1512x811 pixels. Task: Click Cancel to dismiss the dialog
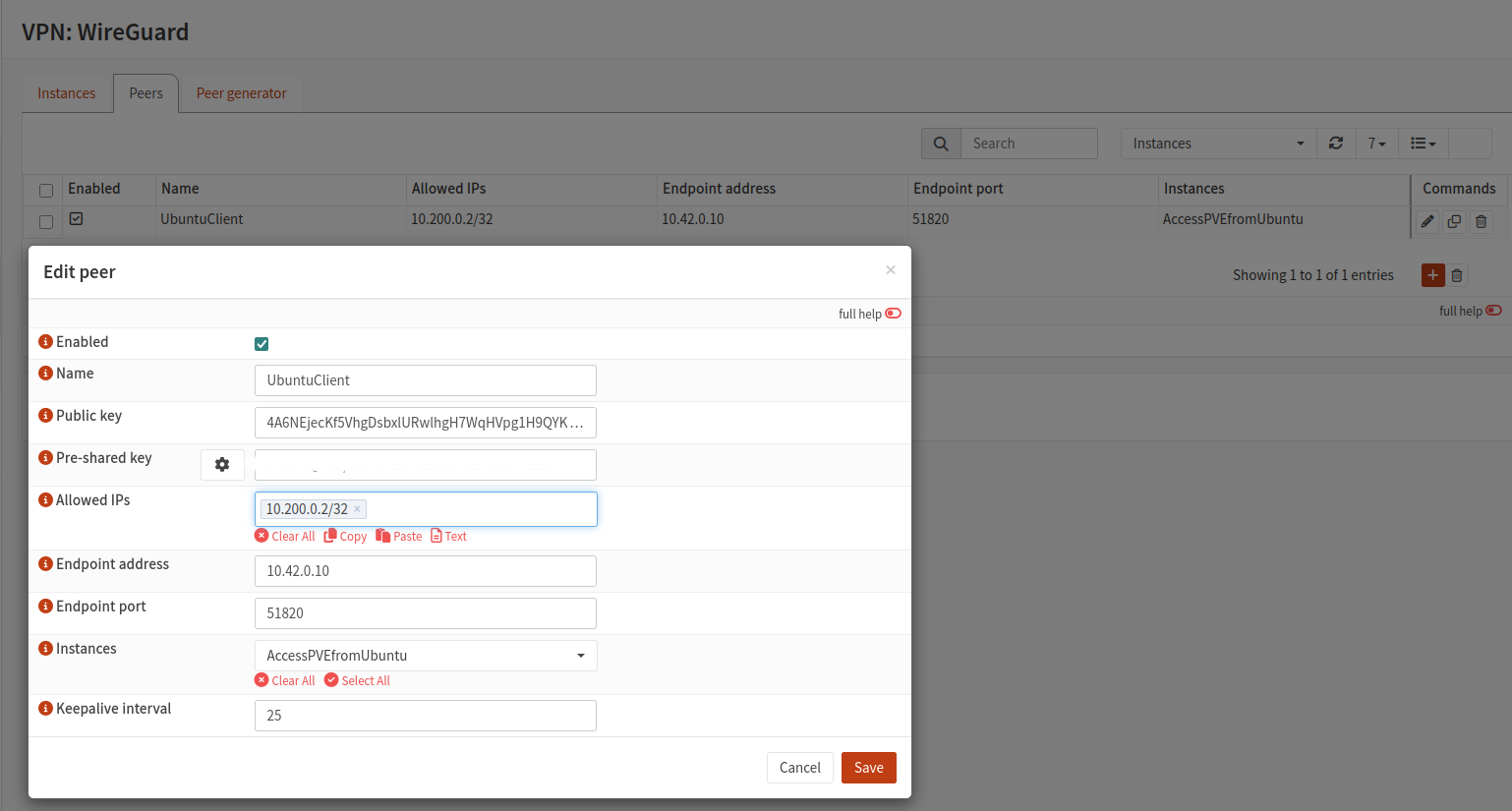click(x=799, y=768)
